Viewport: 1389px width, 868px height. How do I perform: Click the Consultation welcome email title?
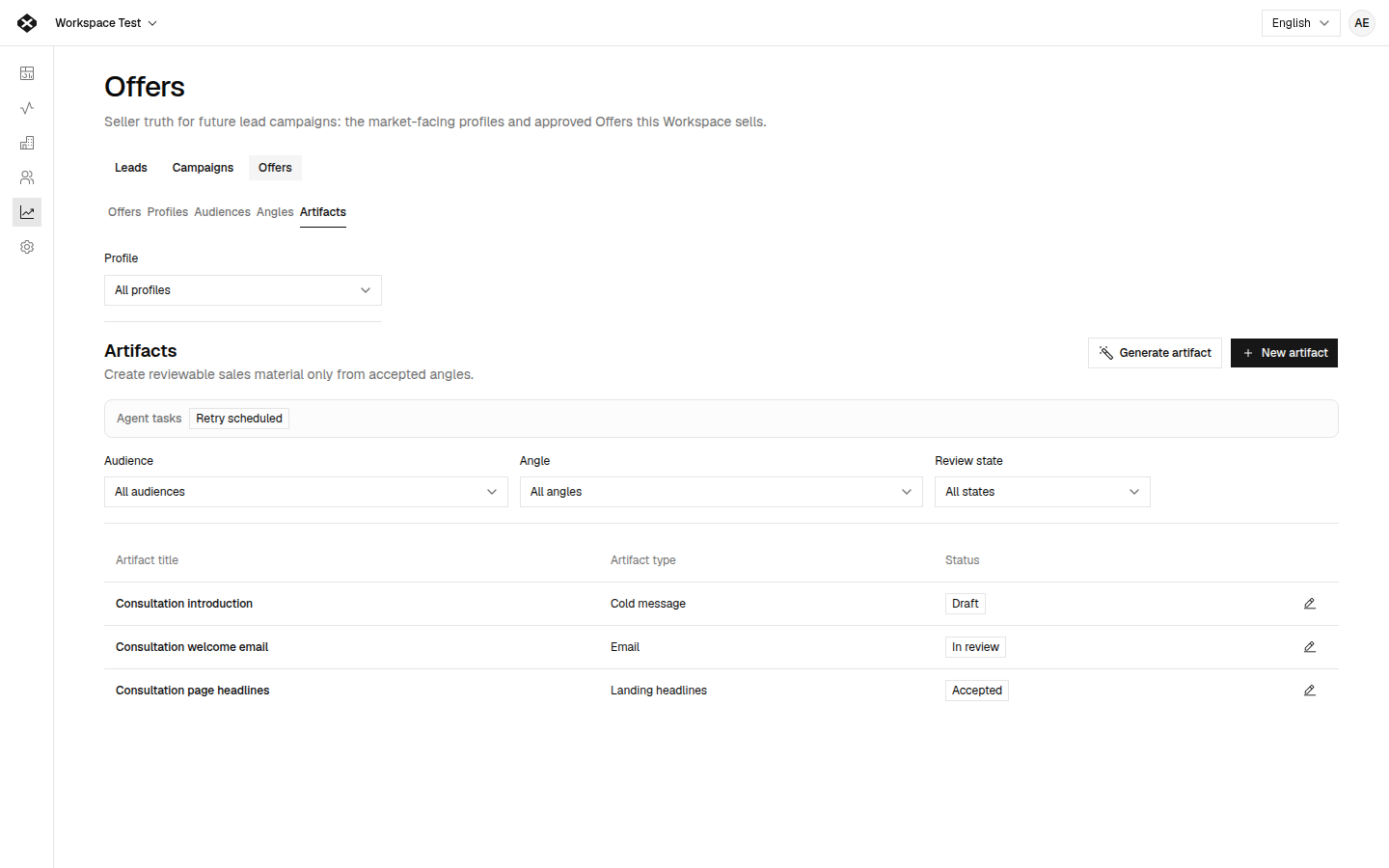click(x=192, y=647)
